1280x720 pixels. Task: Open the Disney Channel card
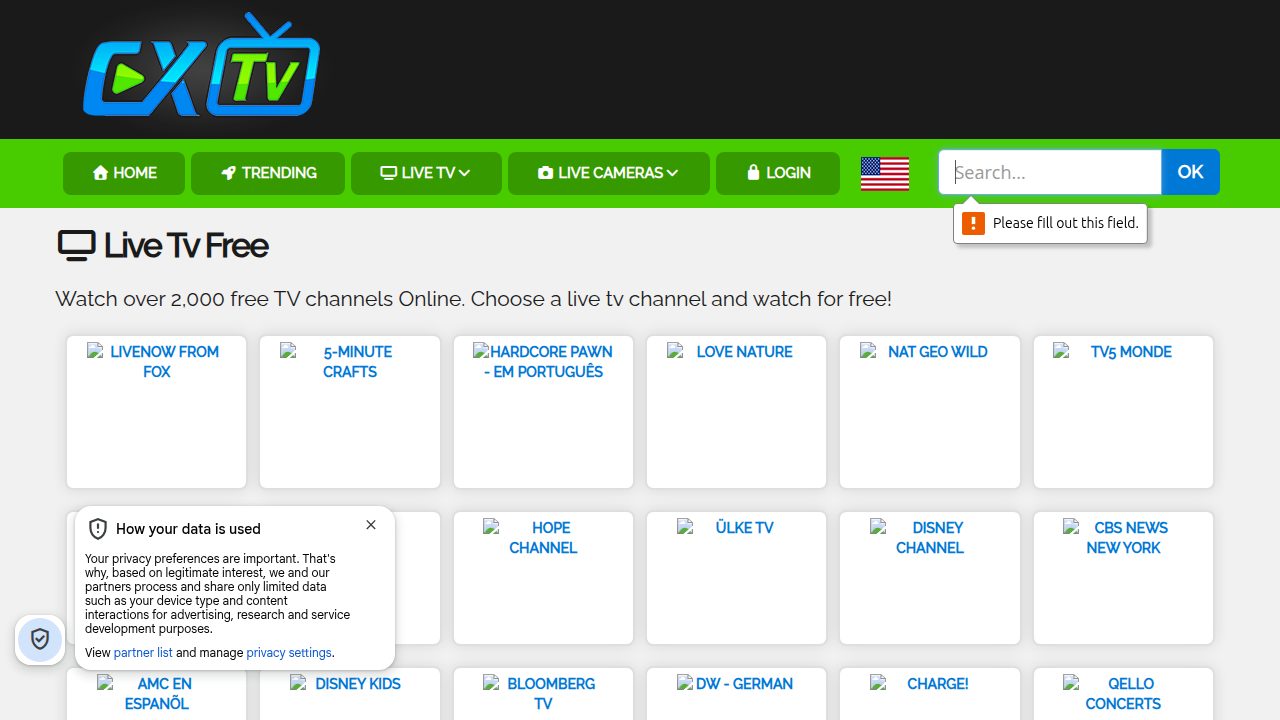(930, 578)
